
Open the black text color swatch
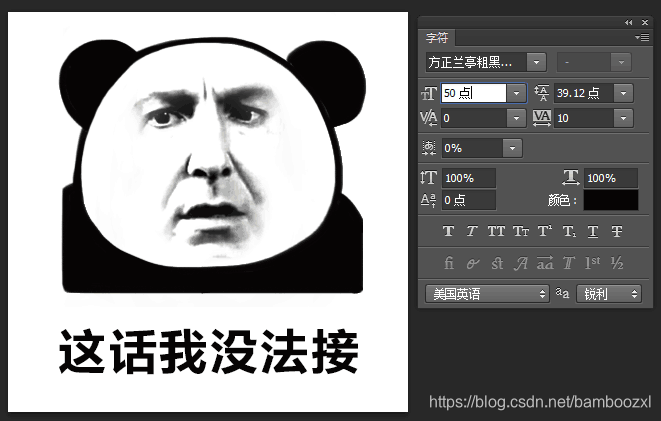pyautogui.click(x=611, y=200)
